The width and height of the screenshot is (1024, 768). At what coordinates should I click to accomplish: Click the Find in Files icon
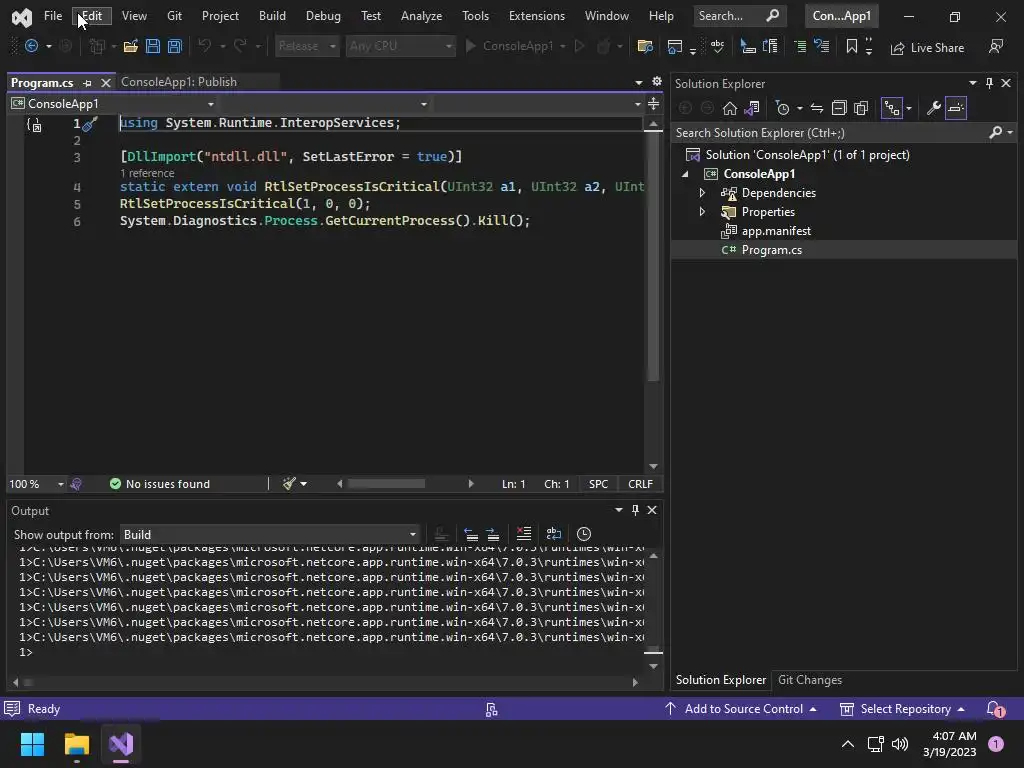click(645, 46)
